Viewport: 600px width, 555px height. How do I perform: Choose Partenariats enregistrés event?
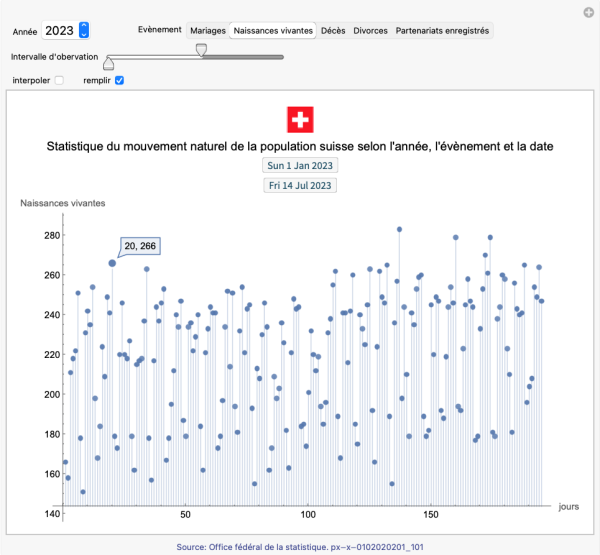click(442, 31)
